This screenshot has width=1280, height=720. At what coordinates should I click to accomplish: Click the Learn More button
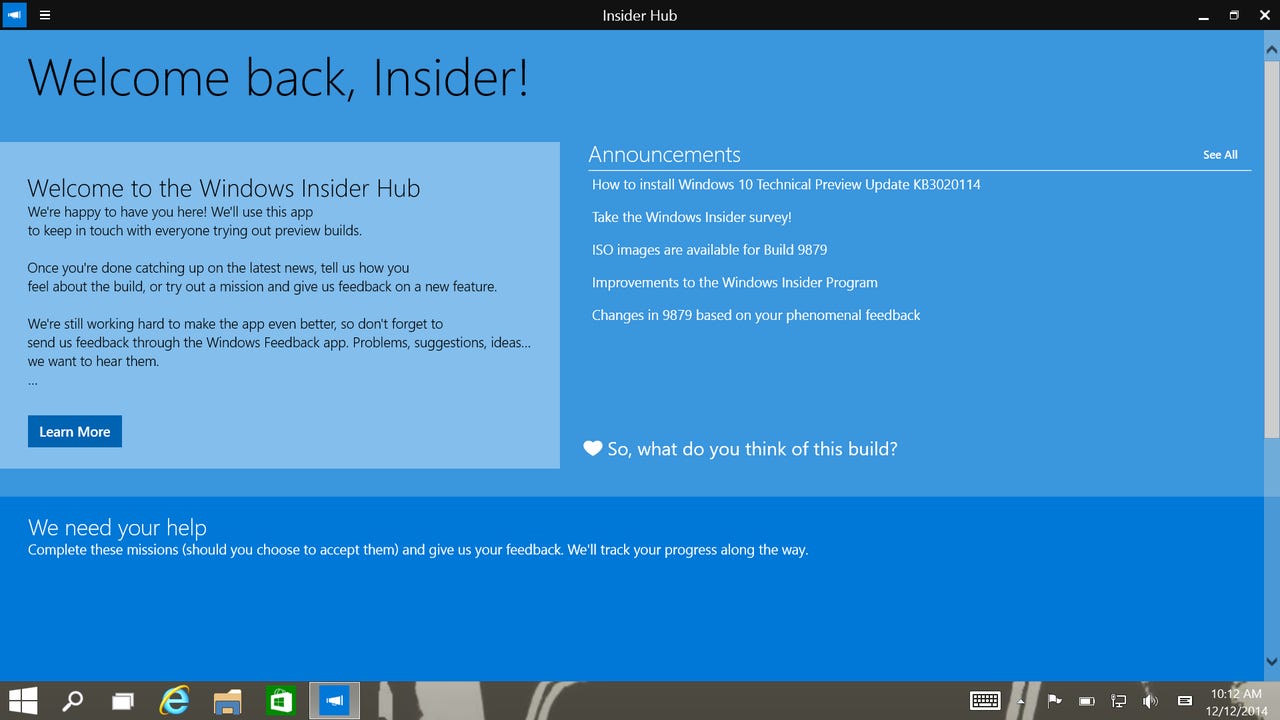coord(74,431)
